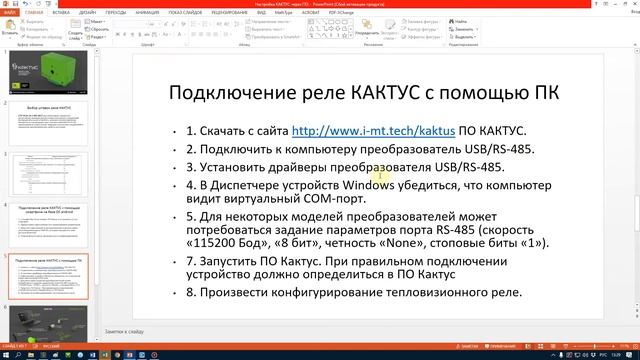Switch to the РЕЦЕНЗИРОВАНИЕ (Review) tab
640x360 pixels.
pyautogui.click(x=229, y=13)
